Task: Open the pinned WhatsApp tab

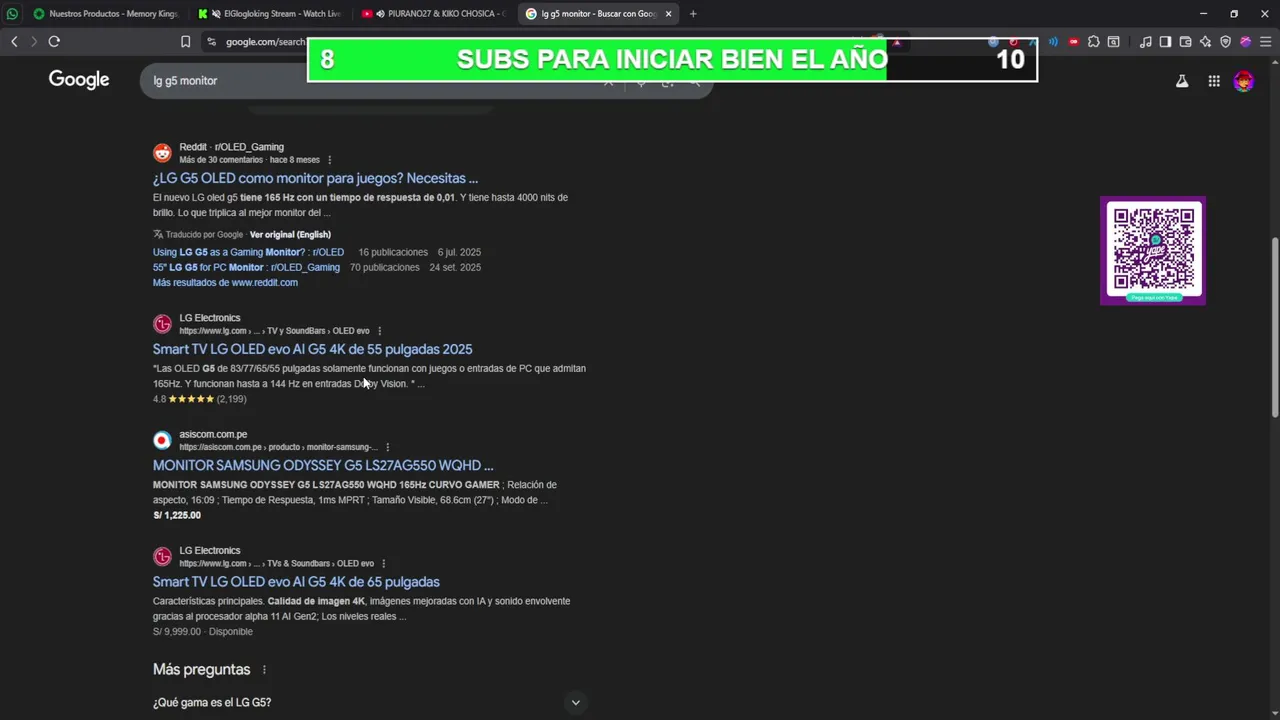Action: pos(12,14)
